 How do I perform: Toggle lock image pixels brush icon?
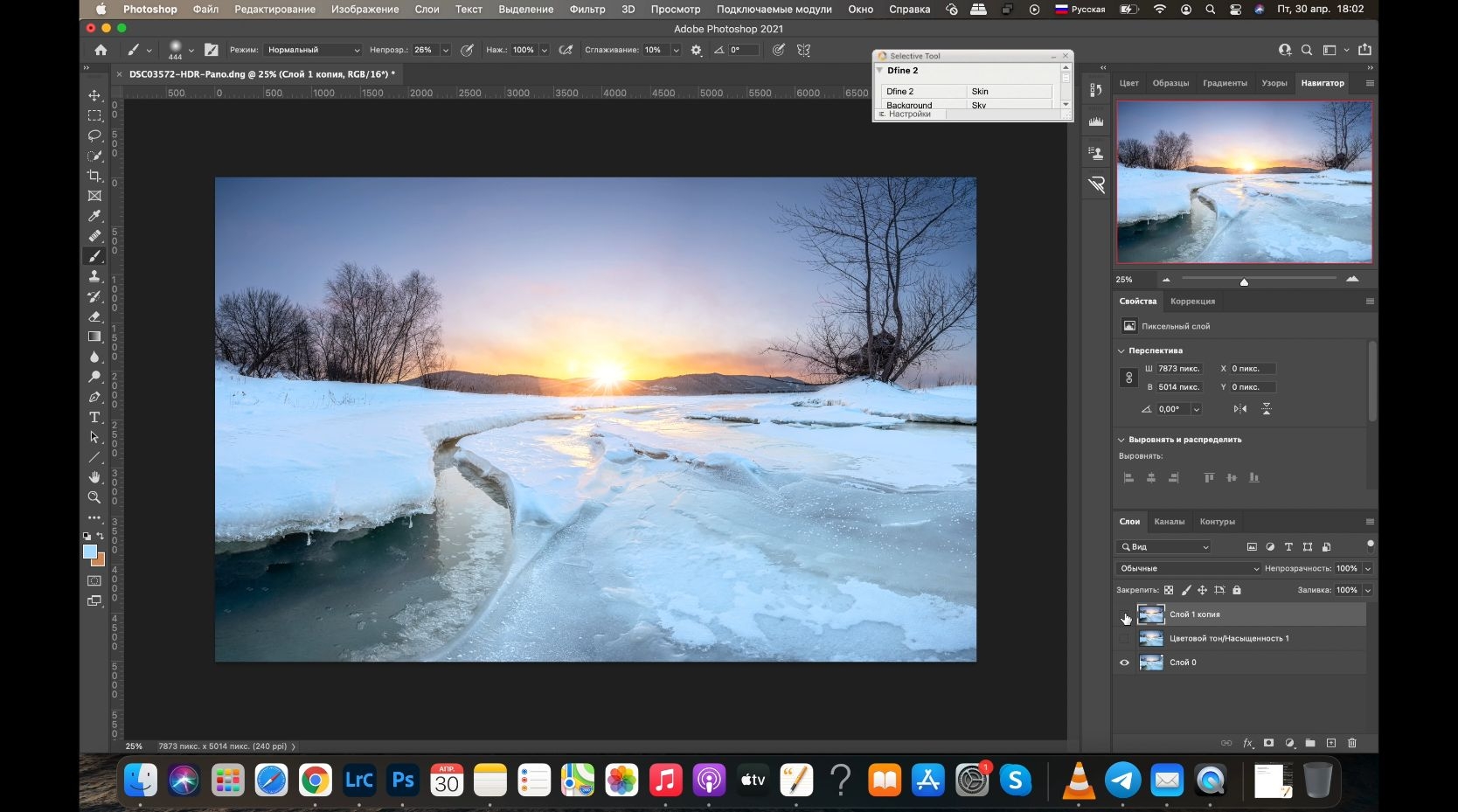1186,590
